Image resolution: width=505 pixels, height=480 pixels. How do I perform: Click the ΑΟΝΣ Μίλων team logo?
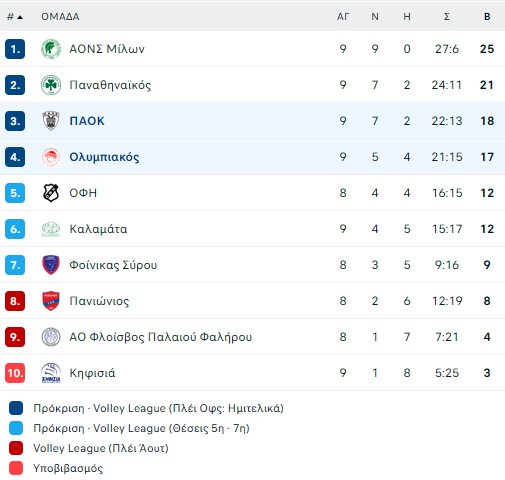(51, 49)
